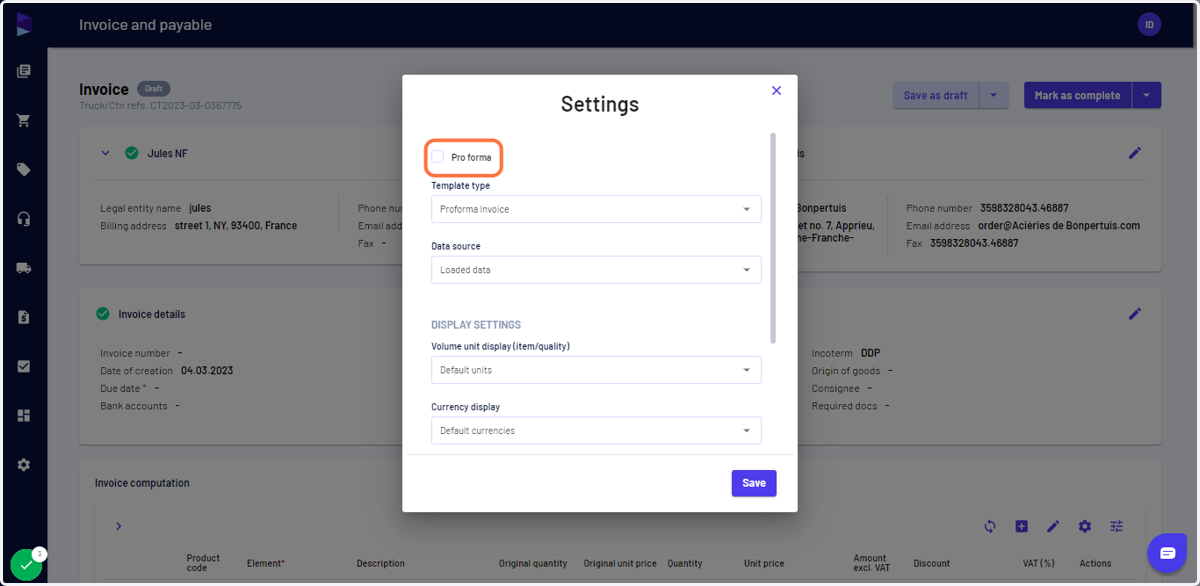Viewport: 1200px width, 586px height.
Task: Click the Mark as complete button
Action: (x=1077, y=96)
